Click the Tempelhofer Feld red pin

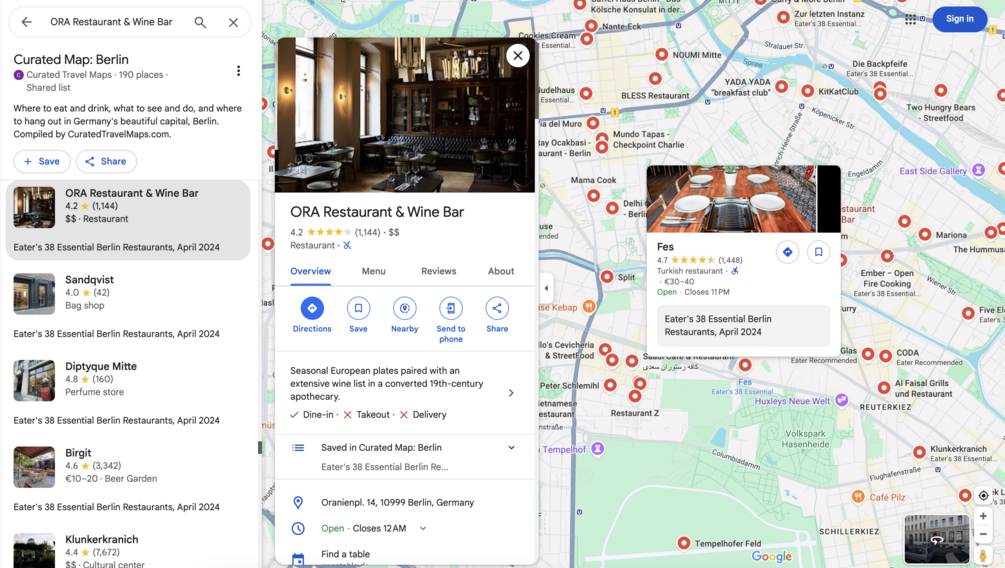point(684,543)
